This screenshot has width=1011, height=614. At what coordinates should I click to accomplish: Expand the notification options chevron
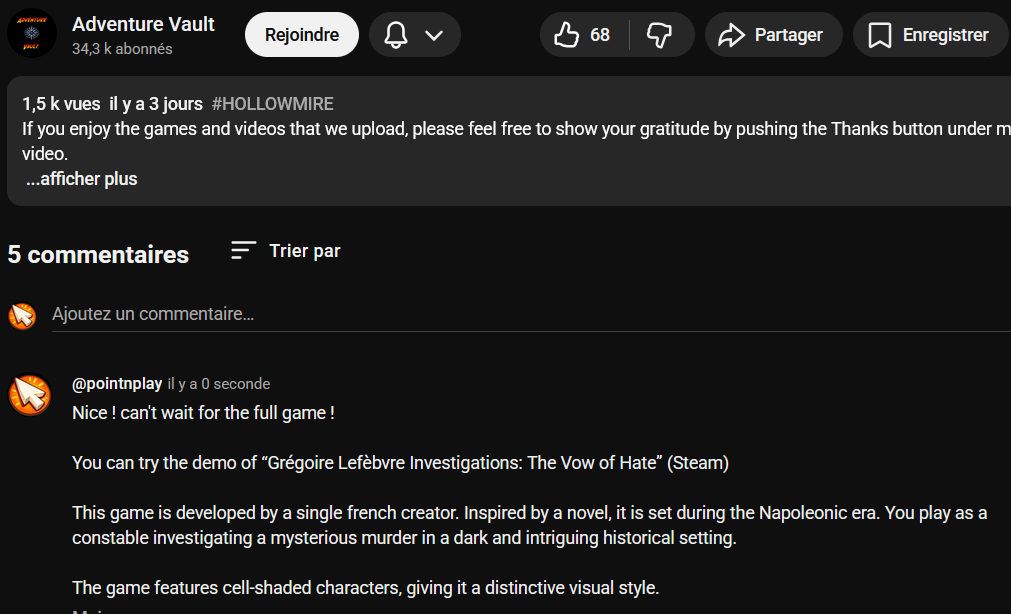click(x=434, y=35)
